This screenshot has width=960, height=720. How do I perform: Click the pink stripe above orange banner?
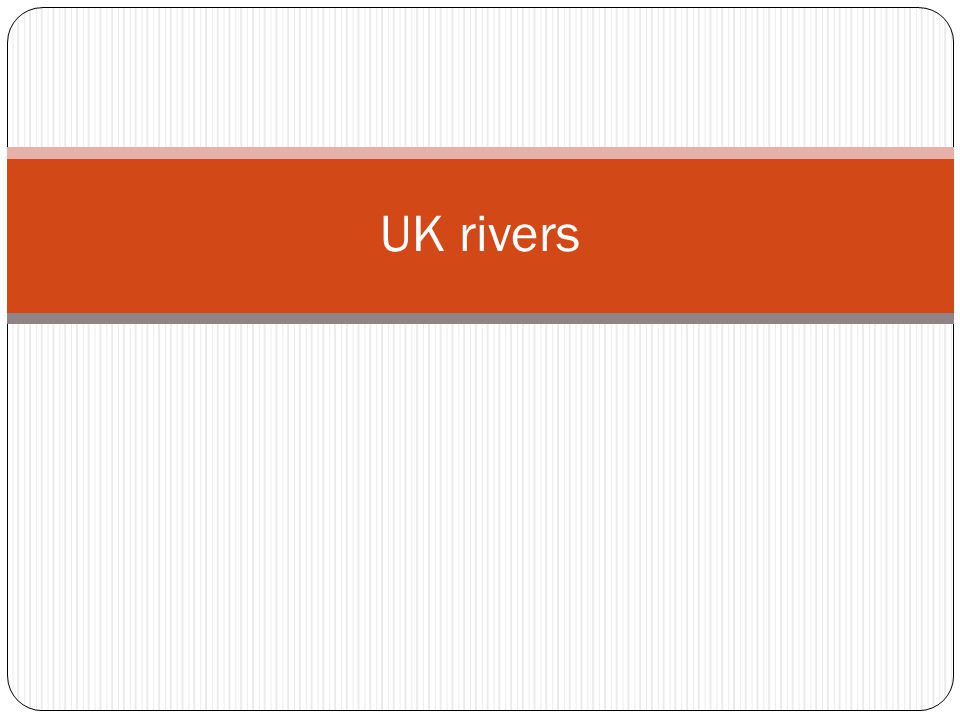(x=480, y=153)
